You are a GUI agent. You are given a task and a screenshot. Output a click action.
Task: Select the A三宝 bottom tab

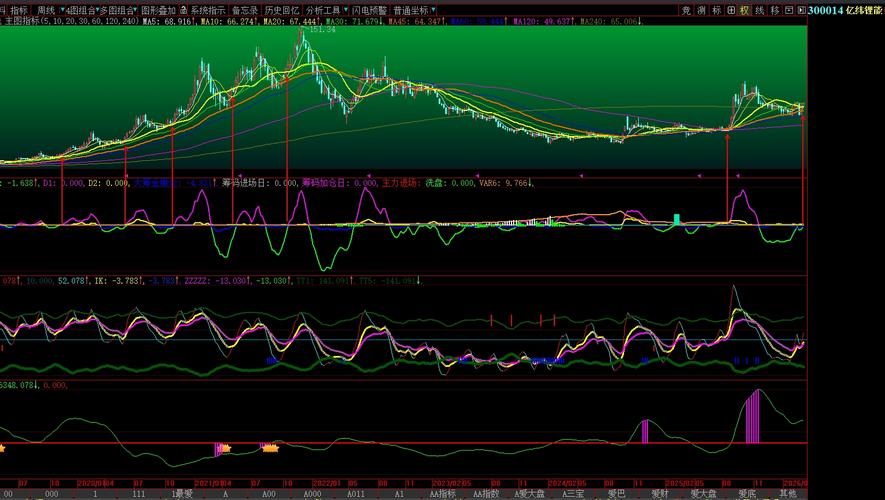(573, 494)
